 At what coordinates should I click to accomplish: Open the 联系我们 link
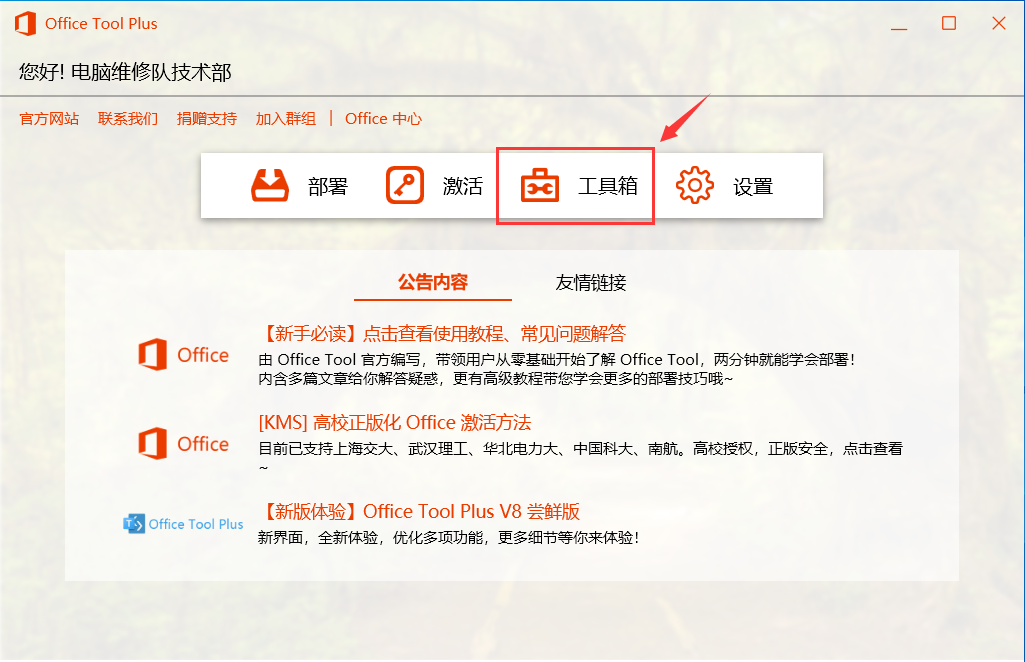pos(128,119)
